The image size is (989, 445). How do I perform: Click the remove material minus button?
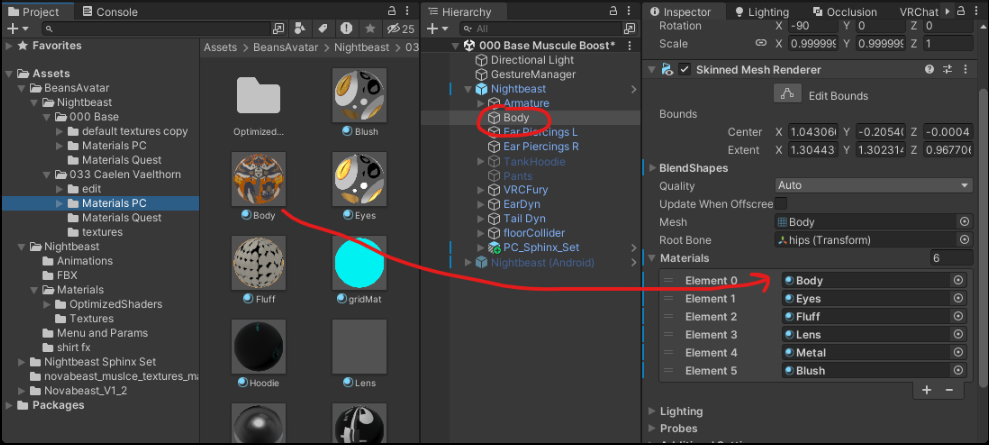tap(949, 390)
